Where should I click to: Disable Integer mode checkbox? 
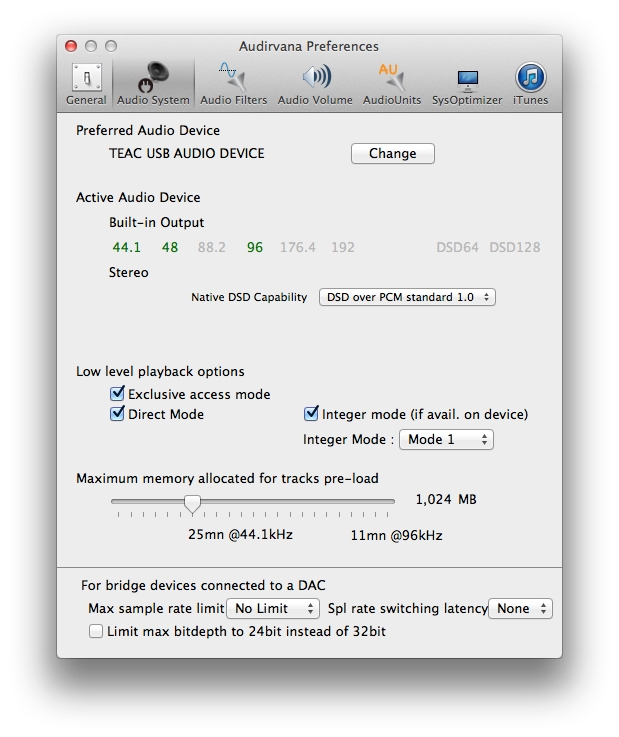tap(311, 414)
